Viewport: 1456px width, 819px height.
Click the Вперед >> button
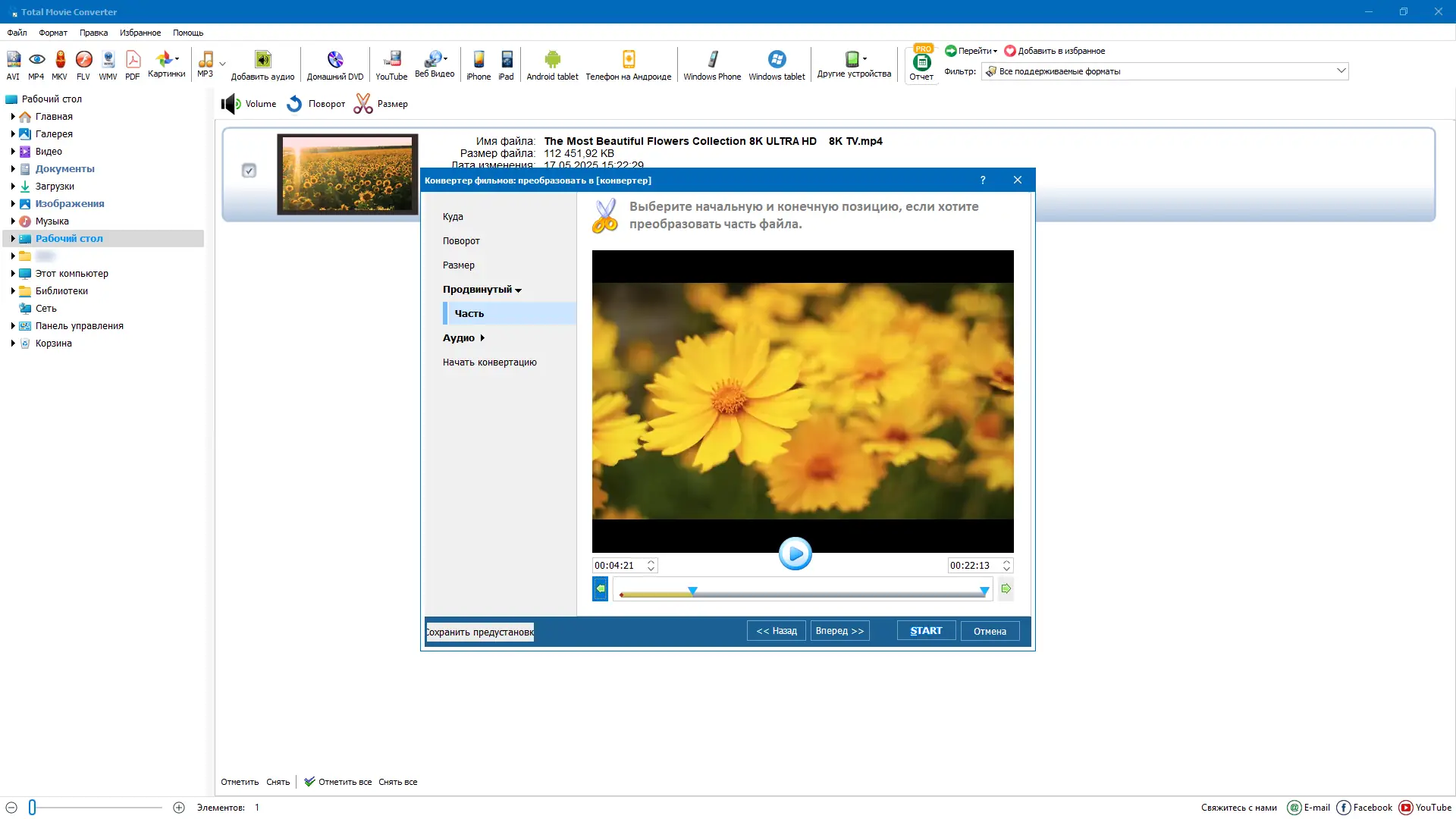(x=839, y=631)
